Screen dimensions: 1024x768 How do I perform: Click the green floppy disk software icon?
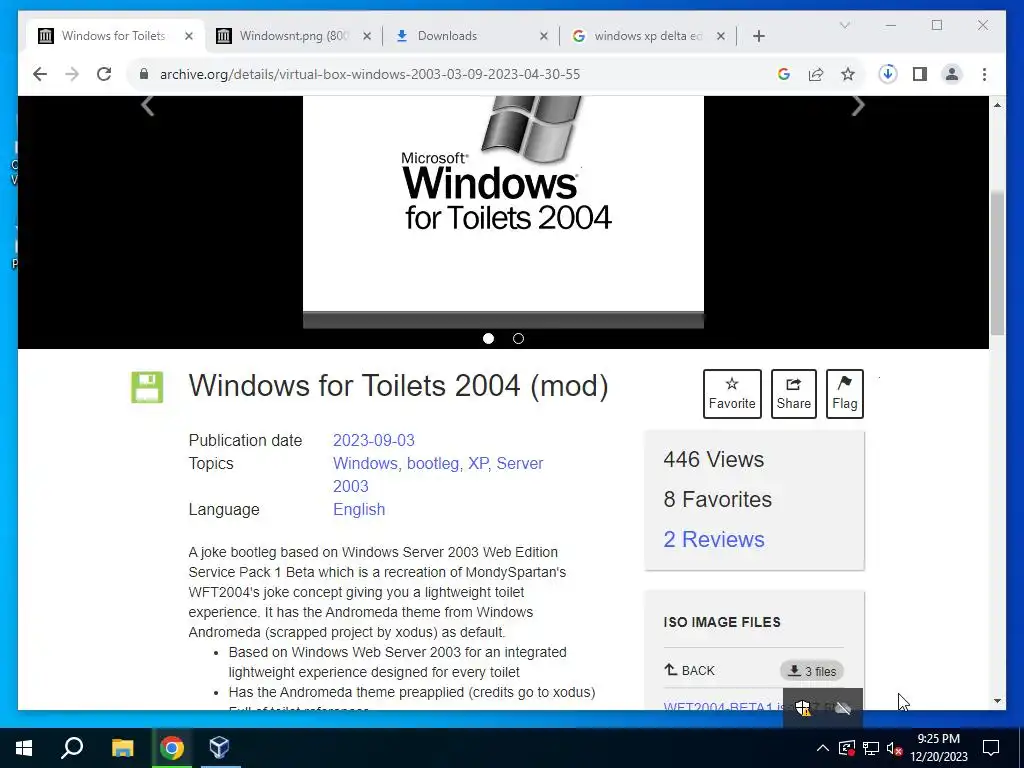147,387
